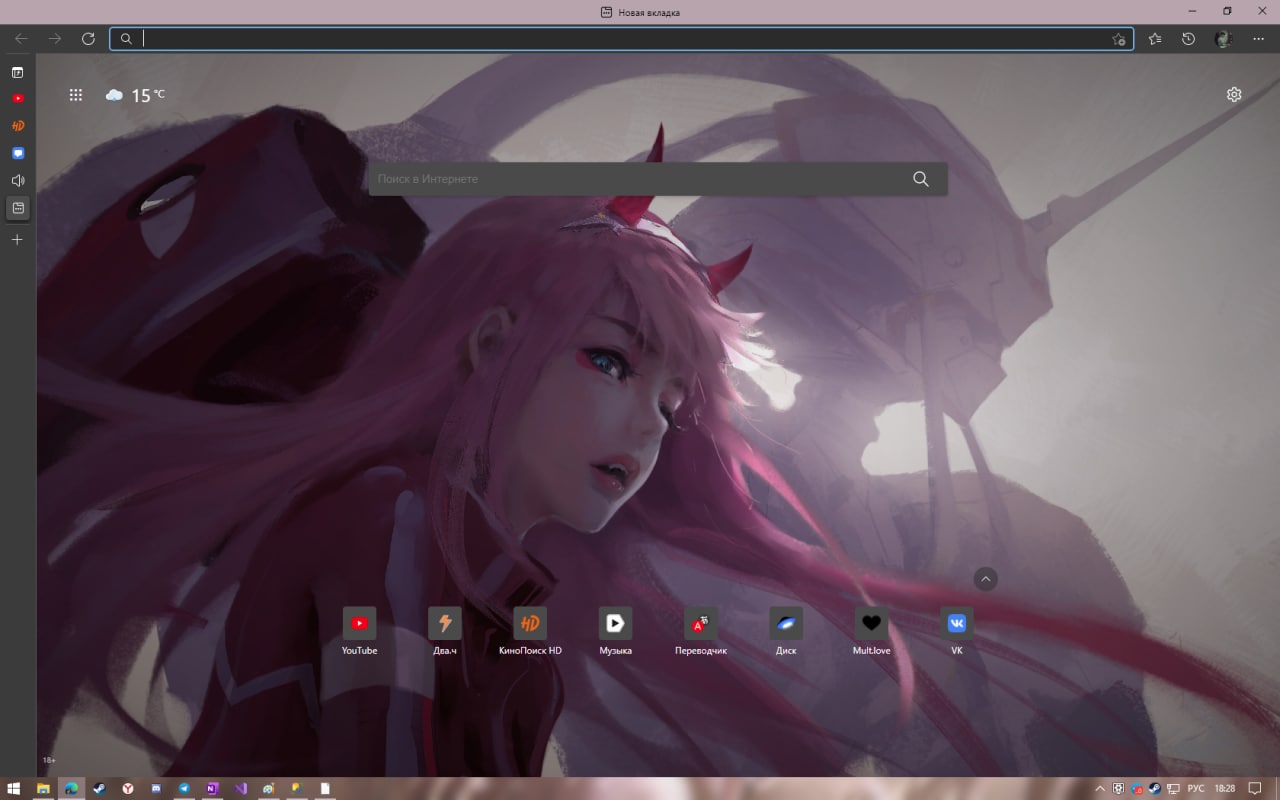The image size is (1280, 800).
Task: Open the weather widget showing 15 °C
Action: 135,95
